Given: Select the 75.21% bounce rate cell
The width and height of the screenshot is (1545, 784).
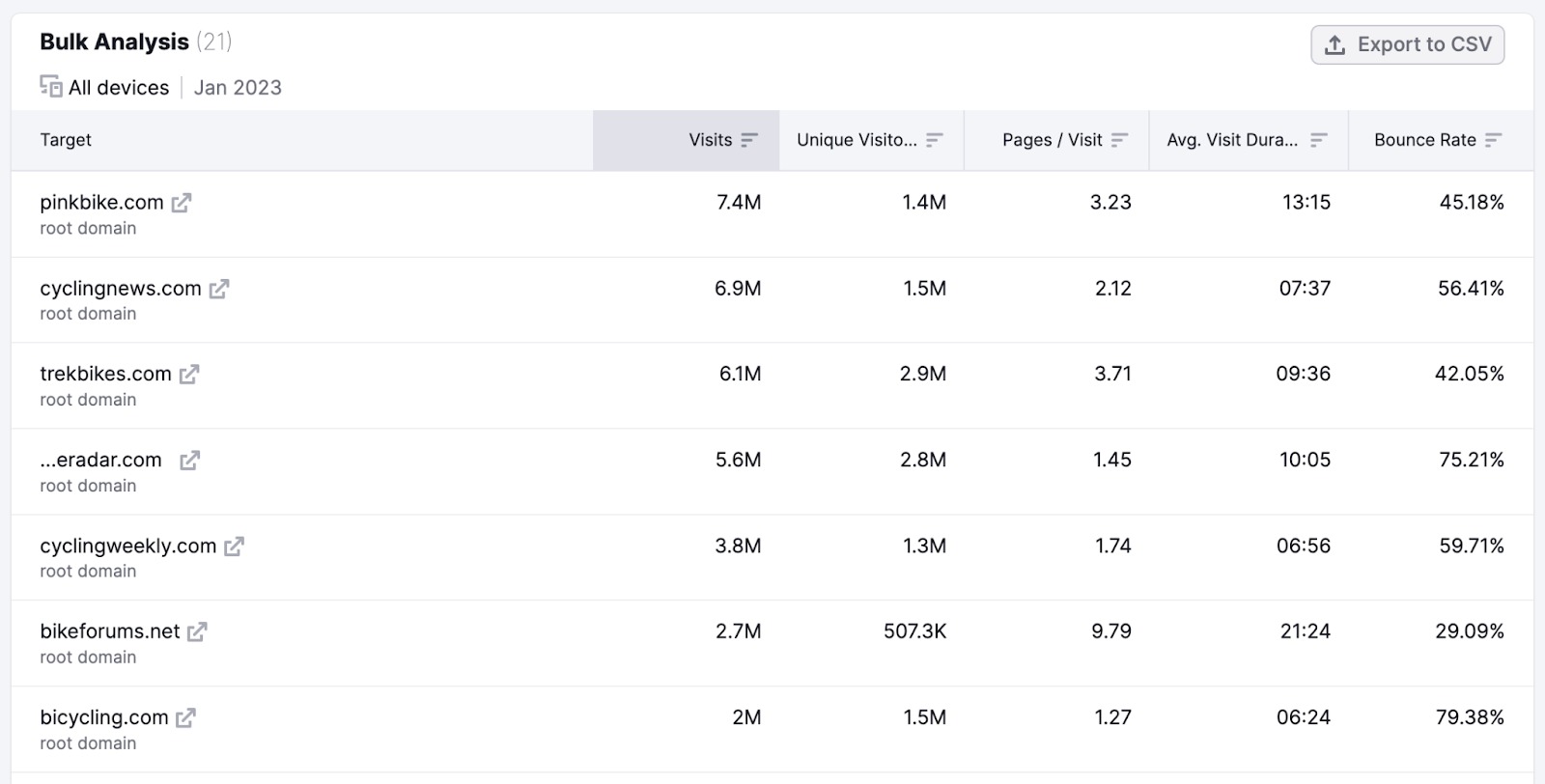Looking at the screenshot, I should (x=1472, y=461).
